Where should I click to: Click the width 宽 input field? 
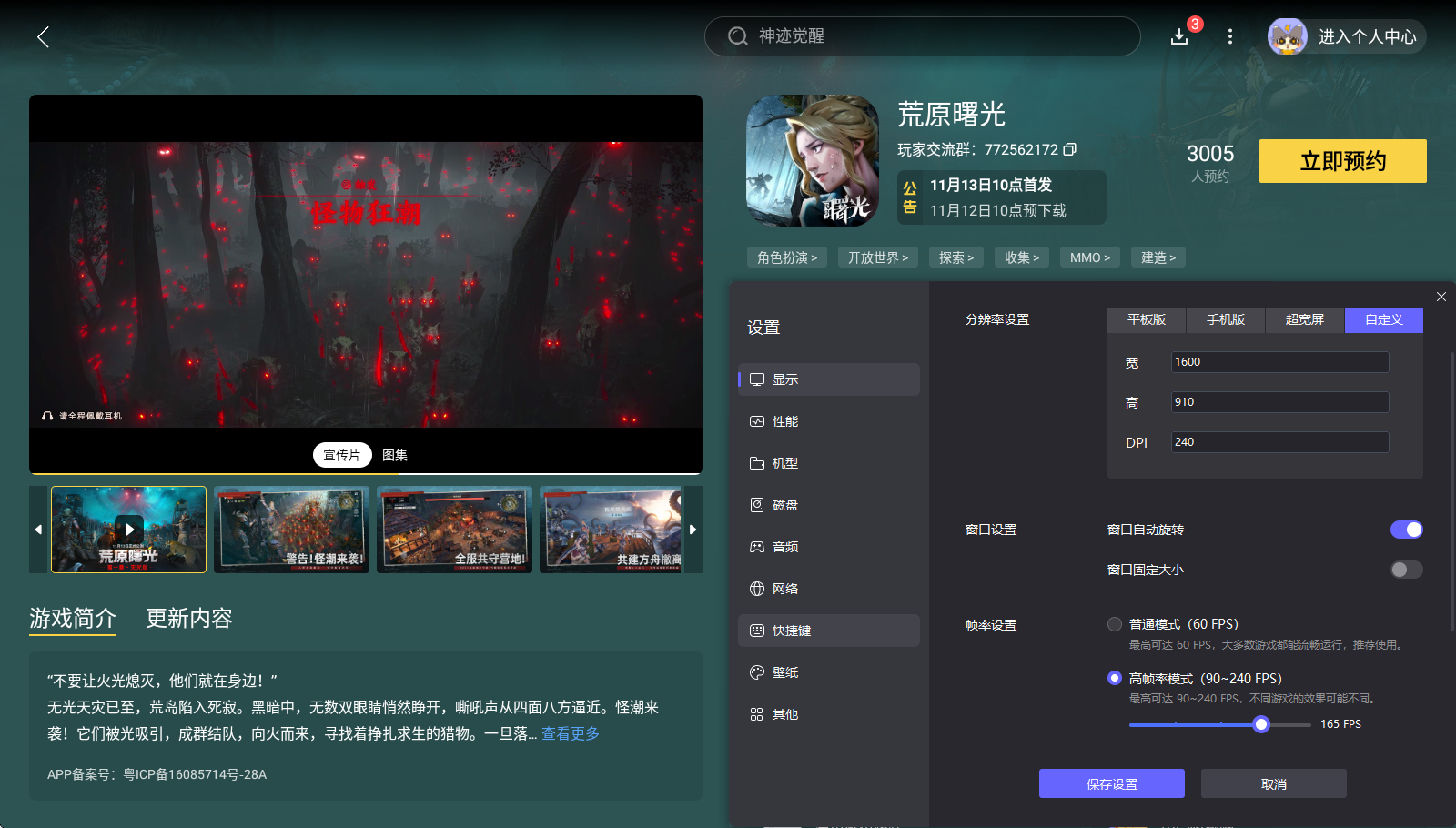(x=1280, y=362)
